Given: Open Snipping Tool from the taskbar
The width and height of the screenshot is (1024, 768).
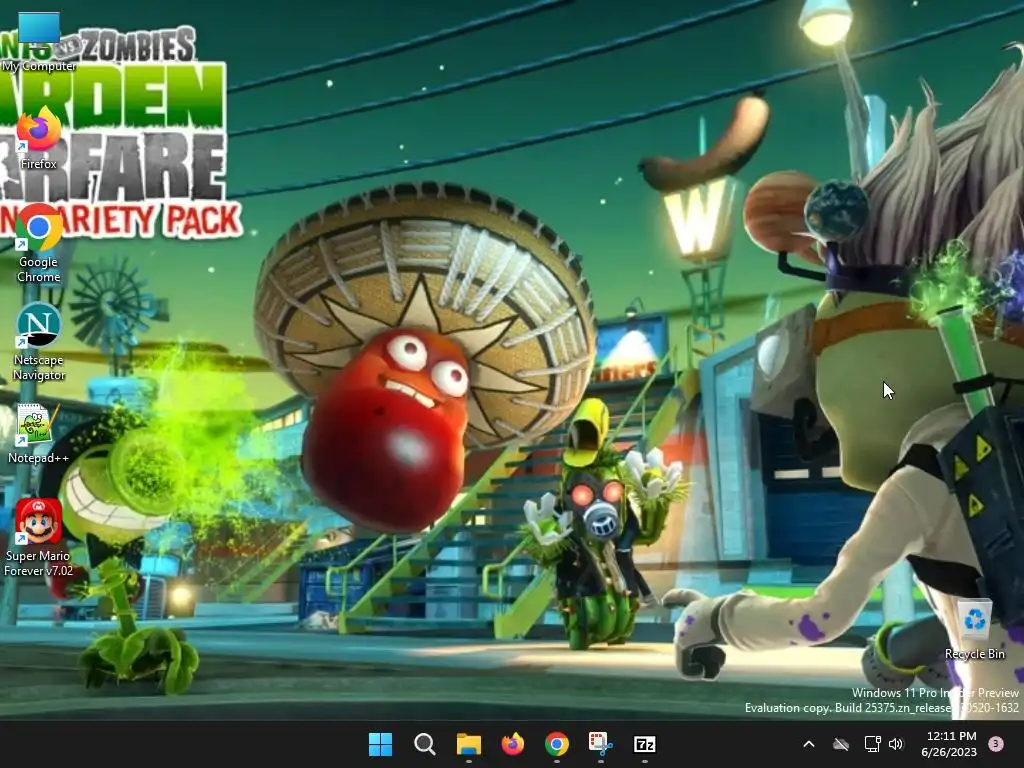Looking at the screenshot, I should coord(601,744).
